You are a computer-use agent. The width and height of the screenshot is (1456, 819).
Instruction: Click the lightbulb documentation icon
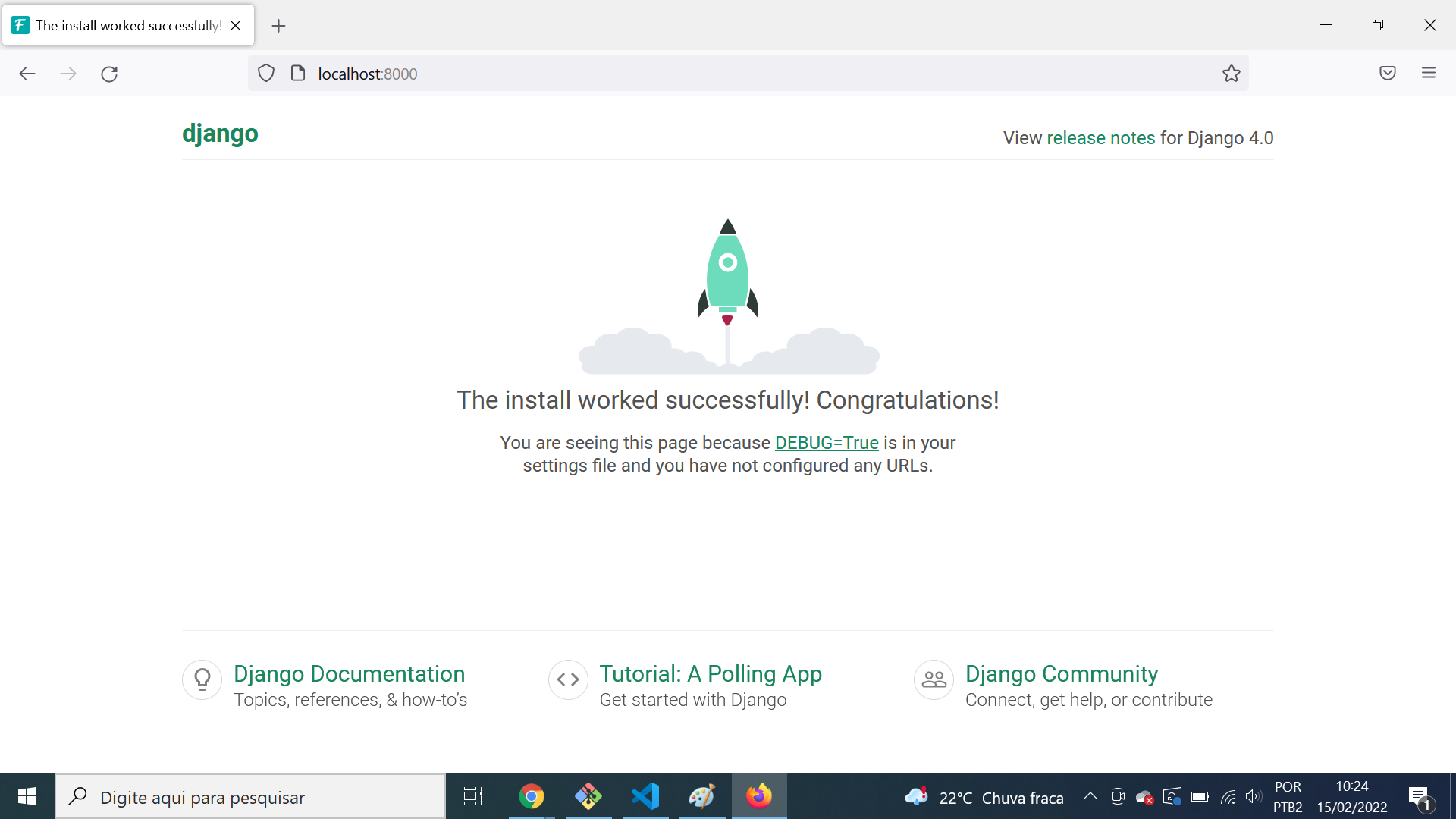pyautogui.click(x=202, y=679)
